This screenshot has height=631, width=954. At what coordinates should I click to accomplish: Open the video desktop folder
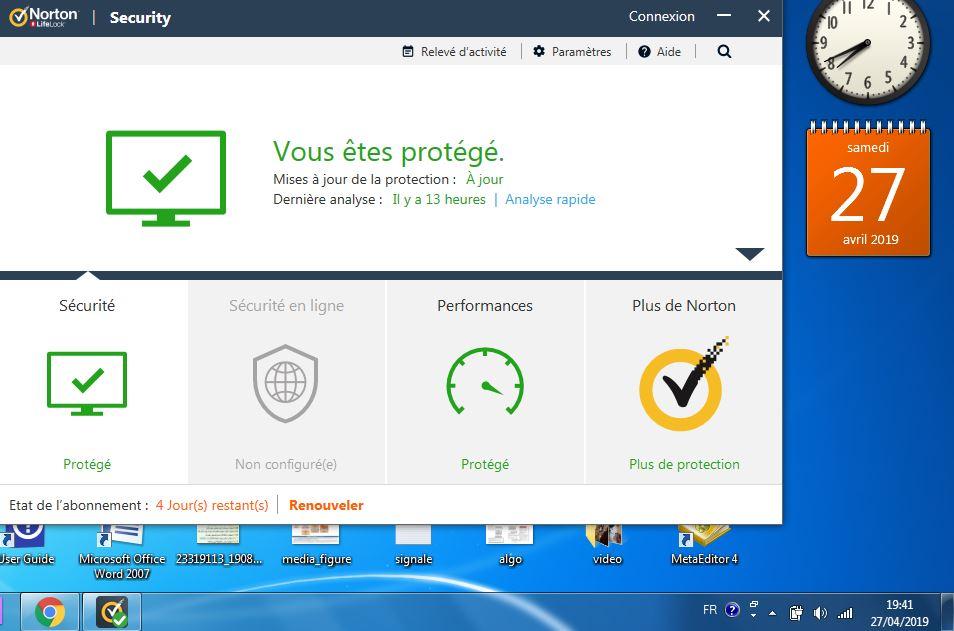coord(607,545)
